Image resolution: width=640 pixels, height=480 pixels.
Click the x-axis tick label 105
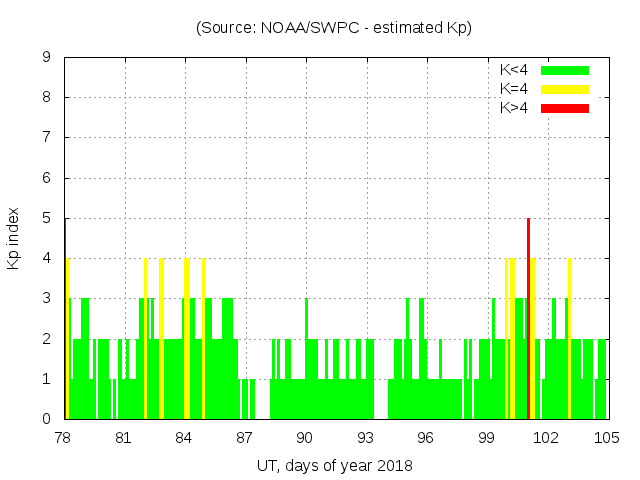(606, 438)
